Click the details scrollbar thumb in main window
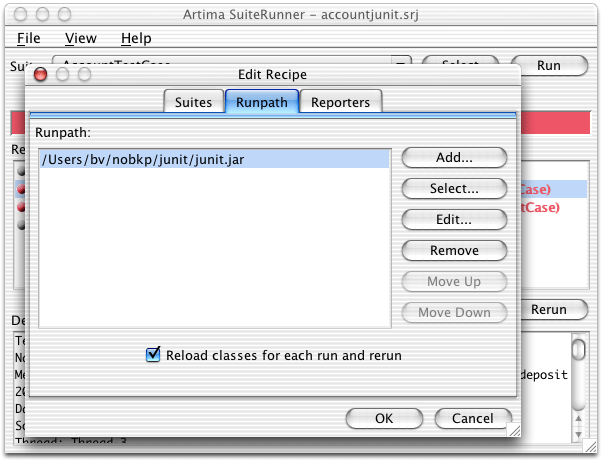The width and height of the screenshot is (605, 462). [578, 350]
